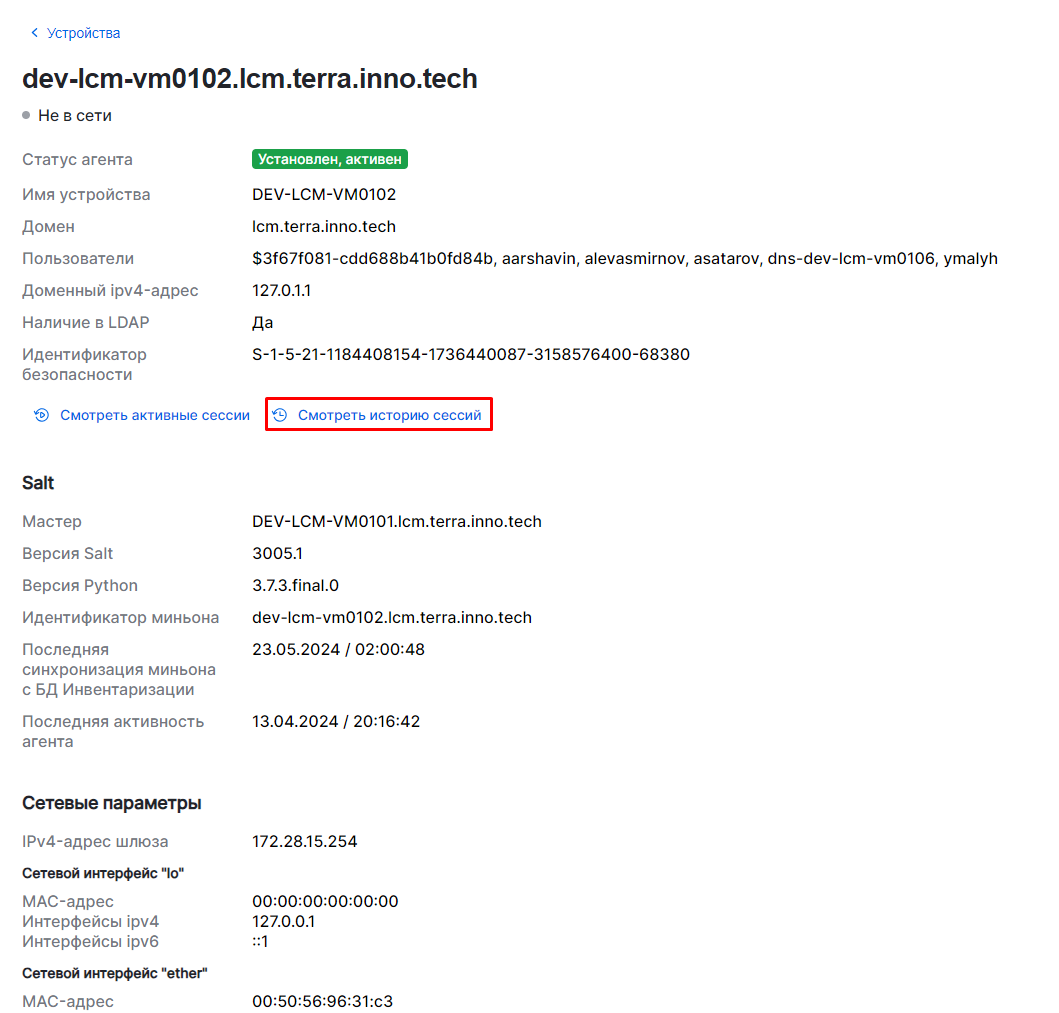Select the security identifier S-1-5-21 value
Screen dimensions: 1059x1013
(x=470, y=354)
